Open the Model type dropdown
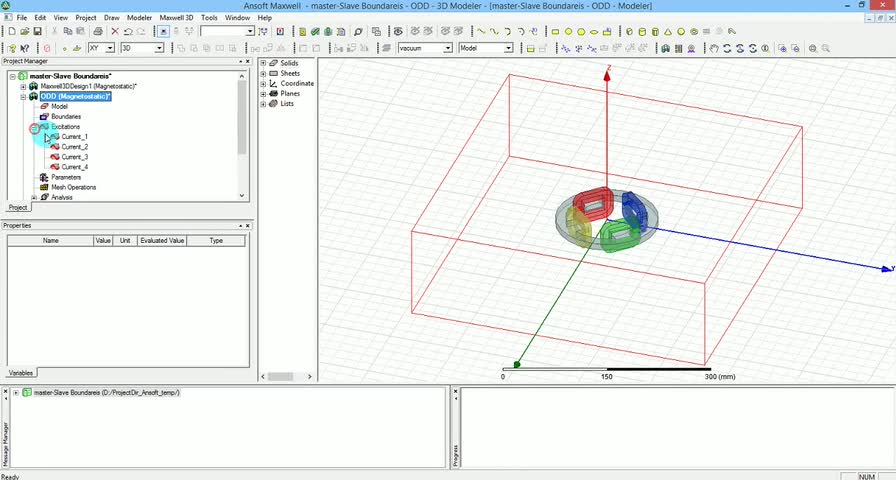 click(508, 49)
